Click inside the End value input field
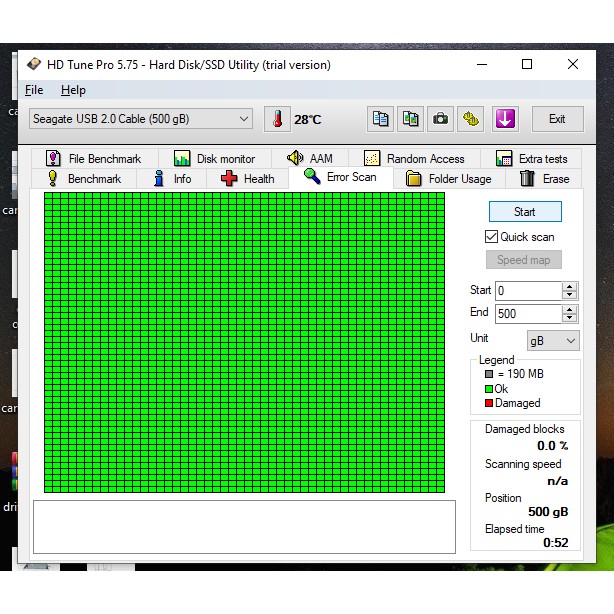Screen dimensions: 614x614 pos(527,313)
